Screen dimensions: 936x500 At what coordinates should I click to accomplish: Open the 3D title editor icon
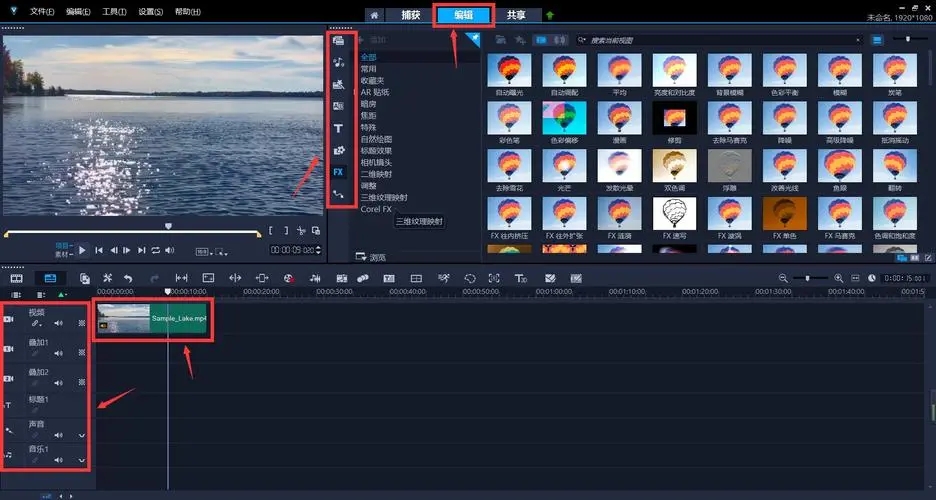[x=521, y=278]
